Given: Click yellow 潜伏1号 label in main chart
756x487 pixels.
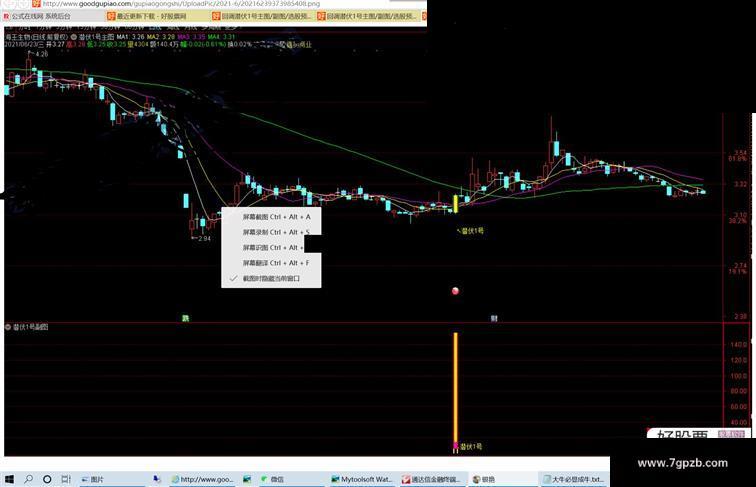Looking at the screenshot, I should point(472,231).
